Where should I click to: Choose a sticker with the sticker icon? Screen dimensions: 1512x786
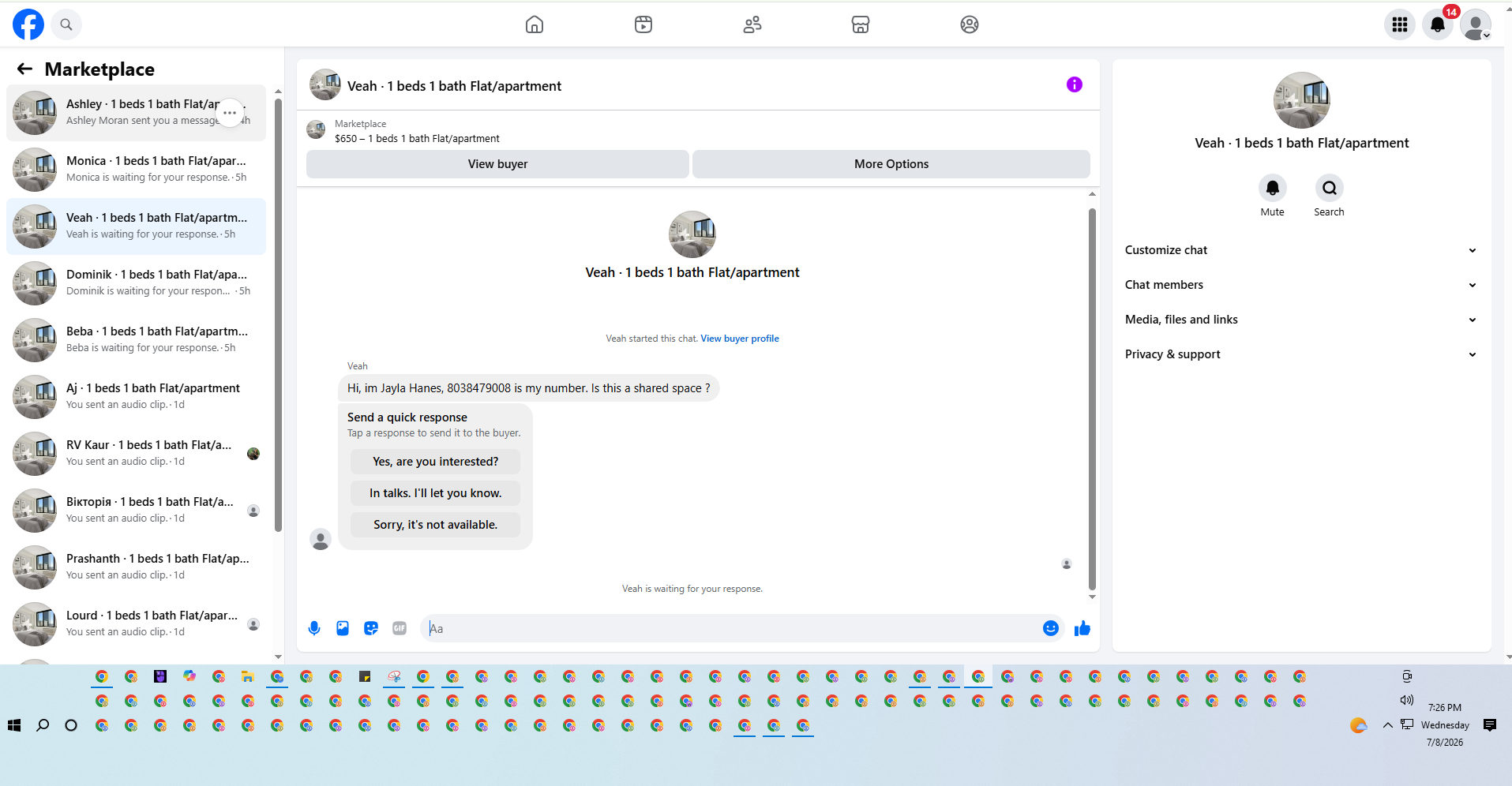(371, 628)
